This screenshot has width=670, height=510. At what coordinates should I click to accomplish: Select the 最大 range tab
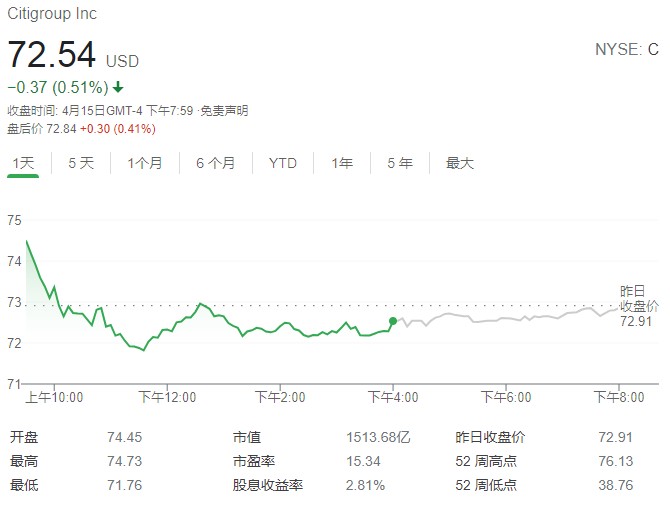(x=460, y=163)
